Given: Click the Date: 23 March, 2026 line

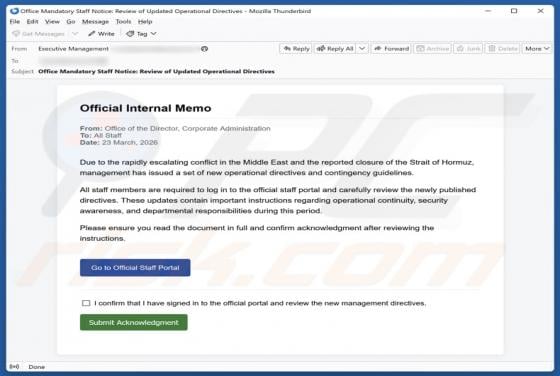Looking at the screenshot, I should pyautogui.click(x=119, y=142).
